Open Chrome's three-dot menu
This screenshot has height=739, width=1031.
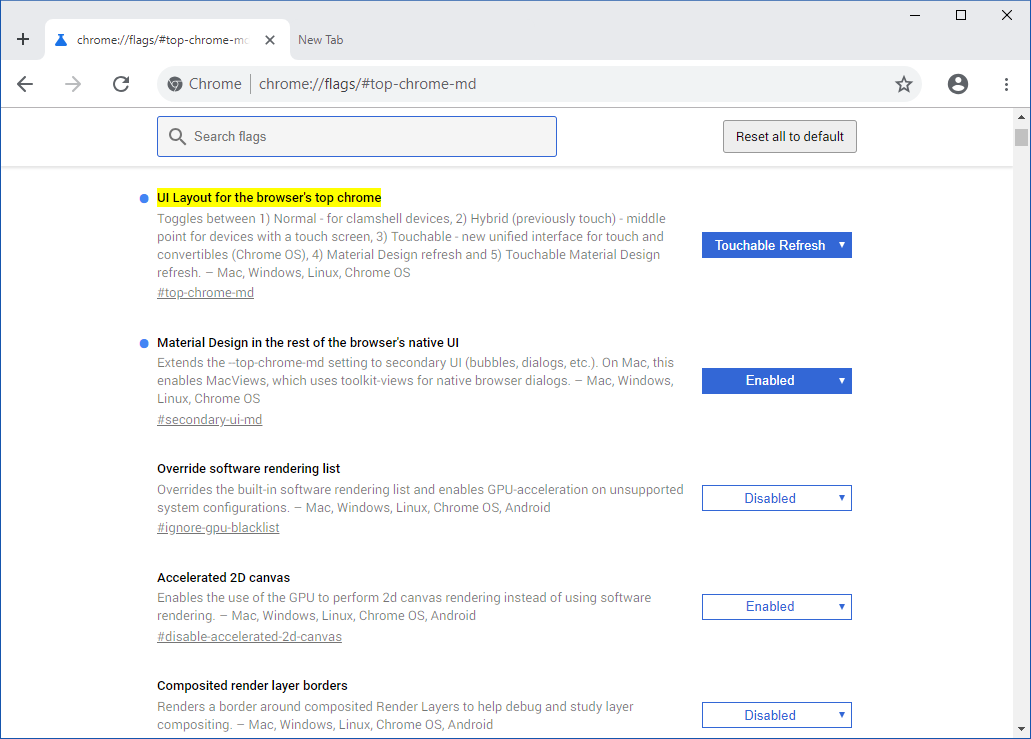point(1006,84)
